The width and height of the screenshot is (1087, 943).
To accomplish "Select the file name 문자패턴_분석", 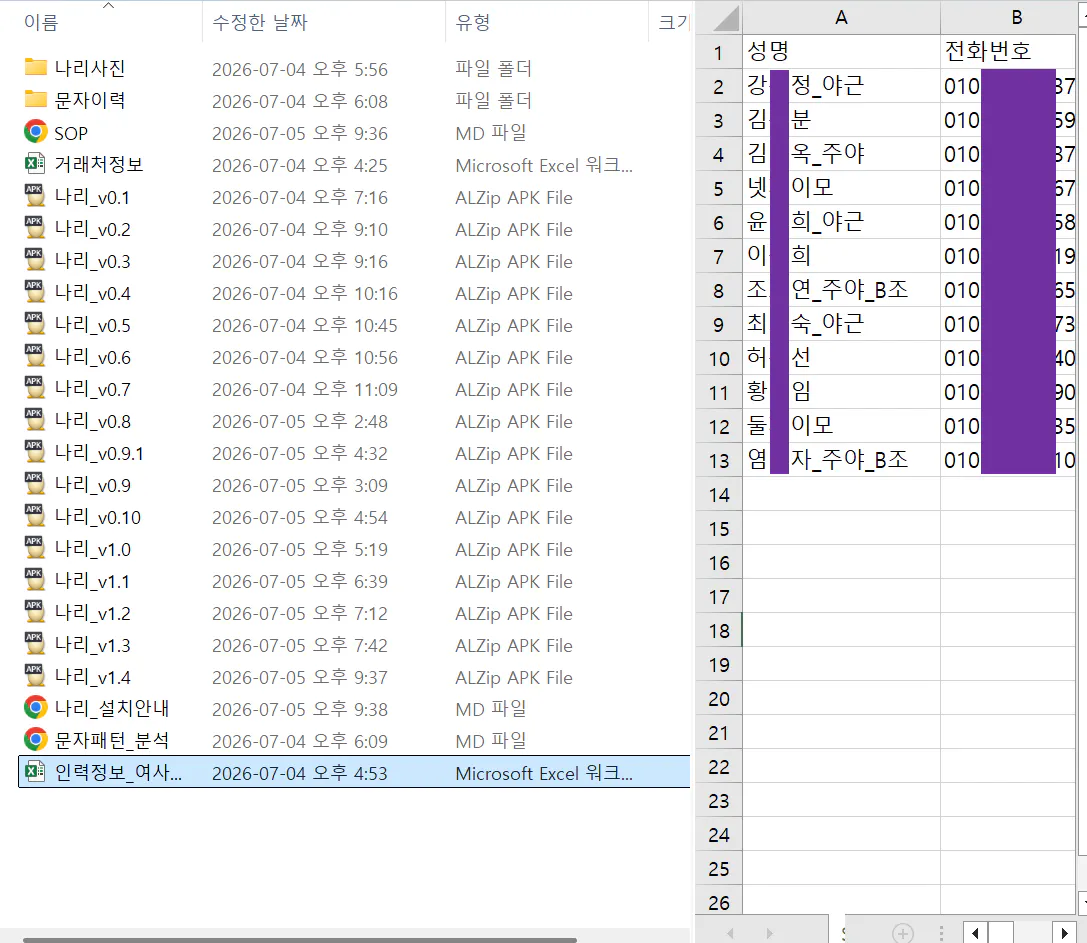I will (112, 740).
